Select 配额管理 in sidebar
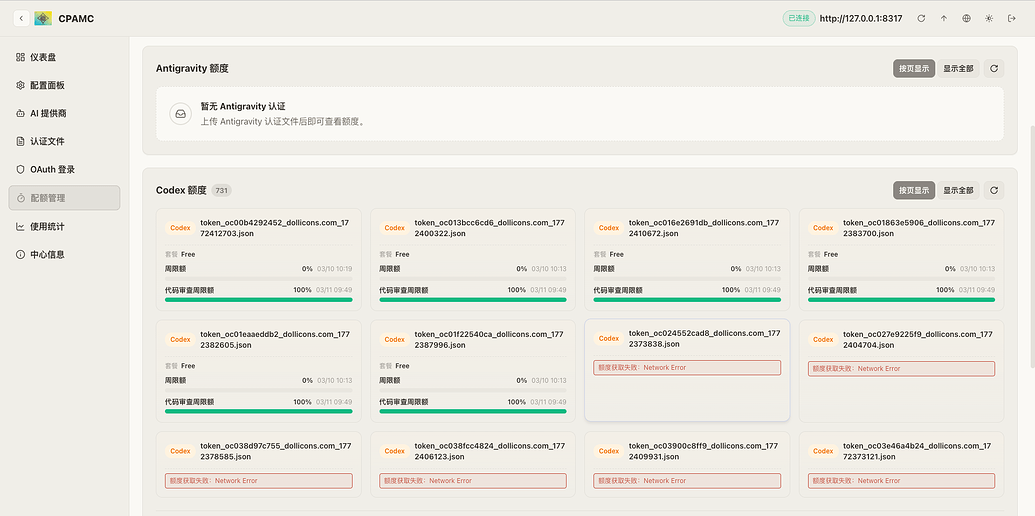 (64, 198)
